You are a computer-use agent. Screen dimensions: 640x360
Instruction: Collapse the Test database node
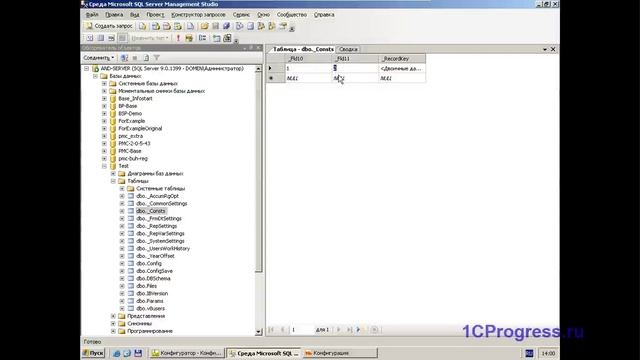pos(104,166)
